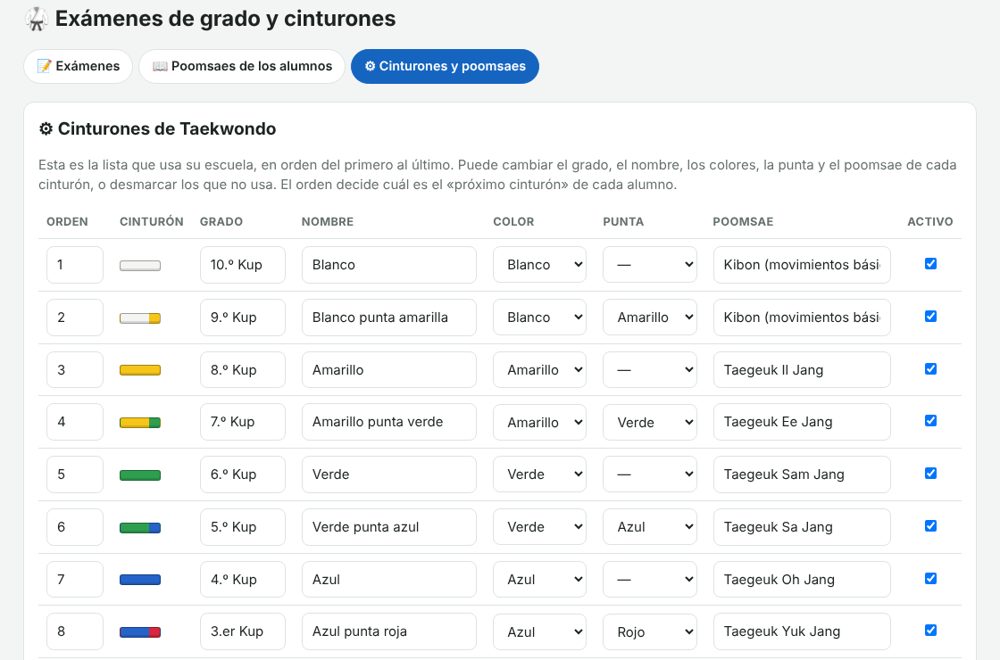Screen dimensions: 1000x660
Task: Click the Nombre field Blanco punta amarilla
Action: click(x=389, y=318)
